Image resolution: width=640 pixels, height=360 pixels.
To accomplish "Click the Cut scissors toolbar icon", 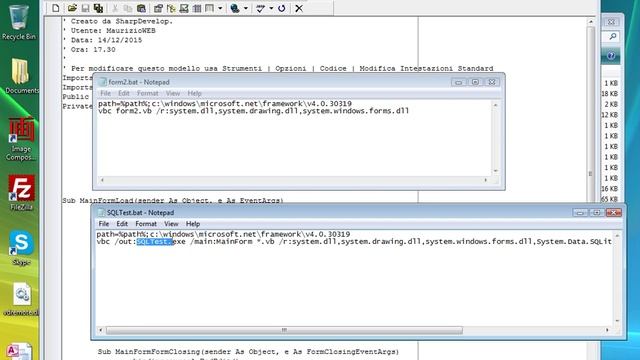I will (115, 8).
